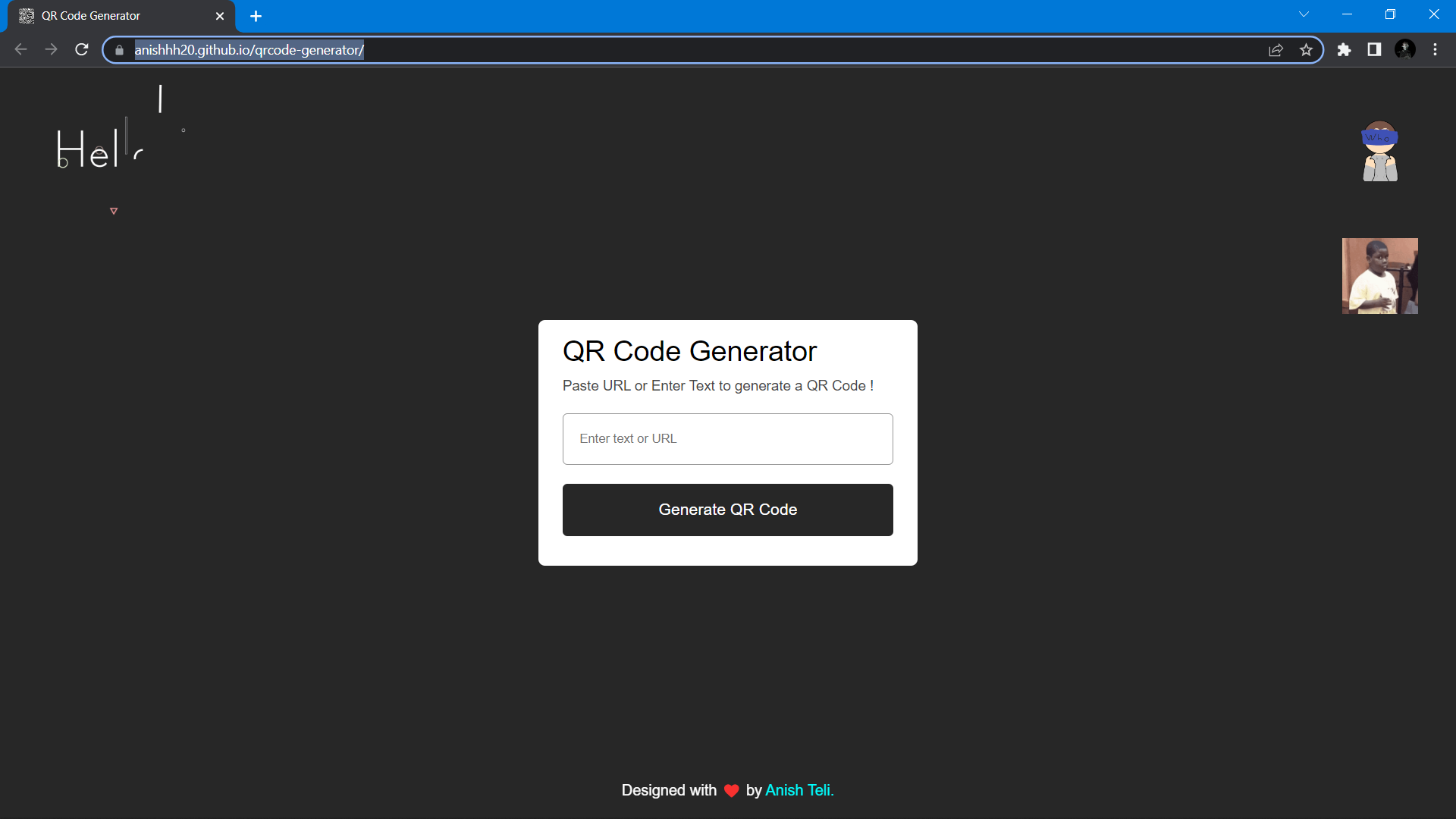Toggle the browser side panel

coord(1374,50)
